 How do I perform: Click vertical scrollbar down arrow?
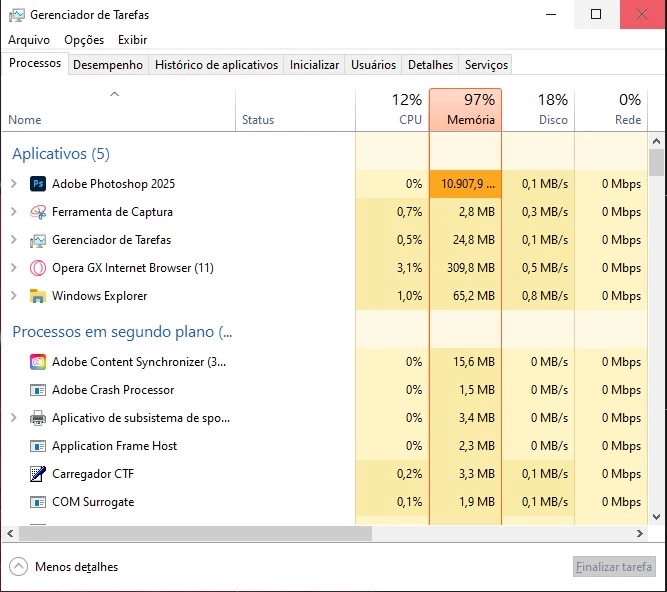(656, 517)
